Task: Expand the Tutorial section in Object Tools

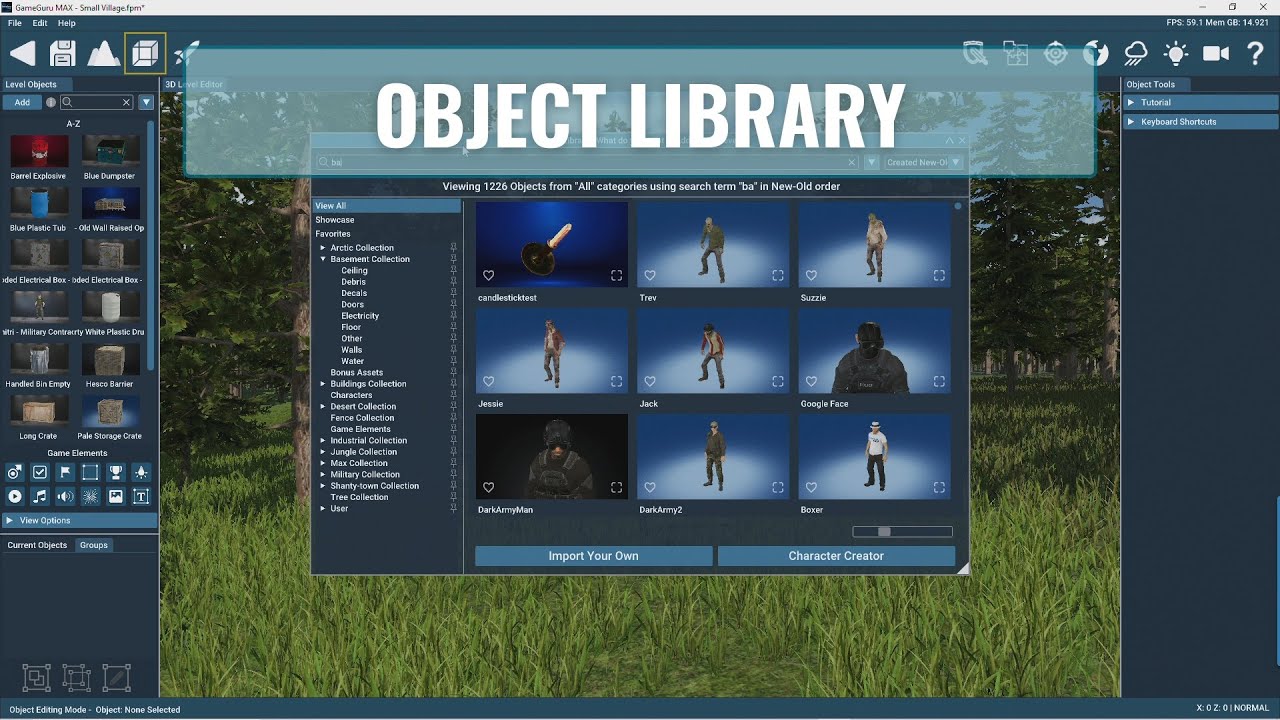Action: tap(1198, 102)
